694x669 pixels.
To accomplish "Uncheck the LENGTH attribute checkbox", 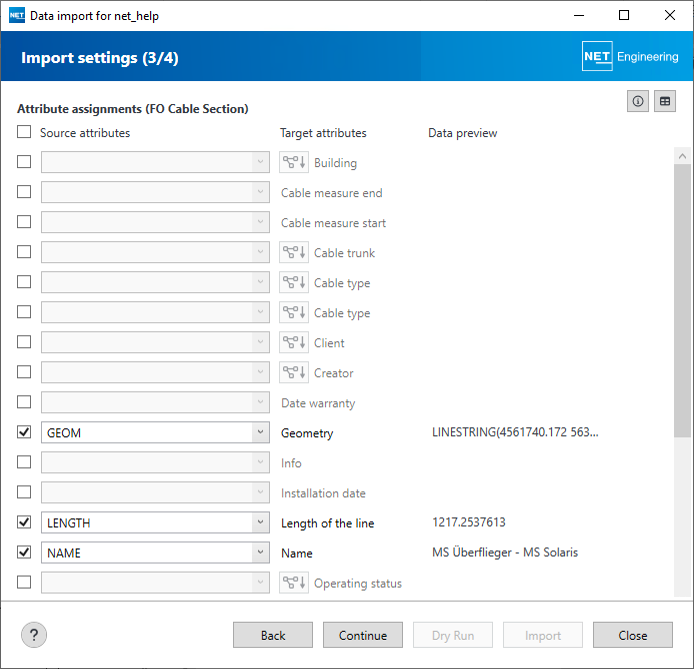I will click(24, 523).
